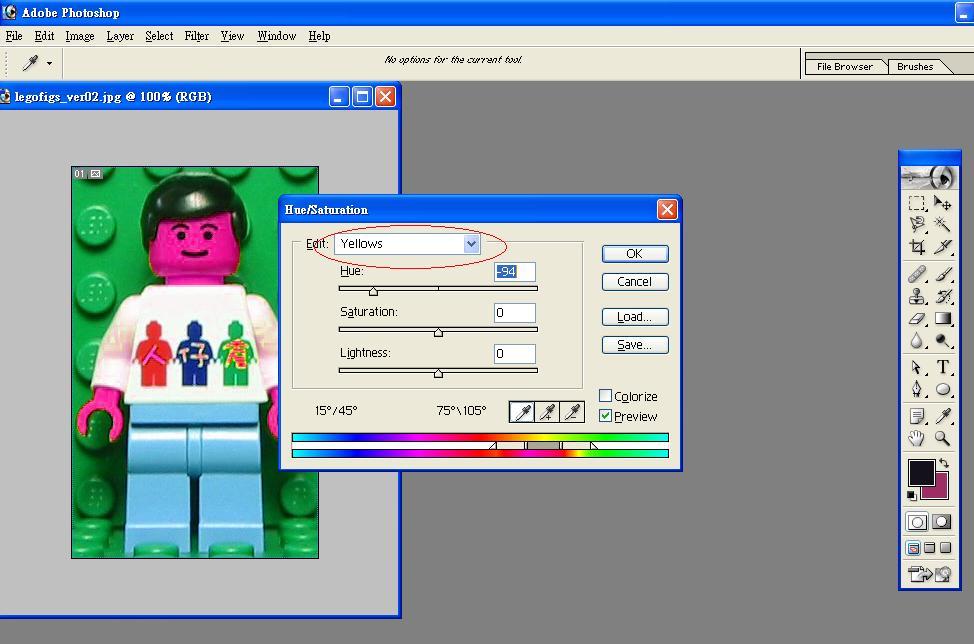Reset default foreground and background colors
The height and width of the screenshot is (644, 974).
point(911,495)
